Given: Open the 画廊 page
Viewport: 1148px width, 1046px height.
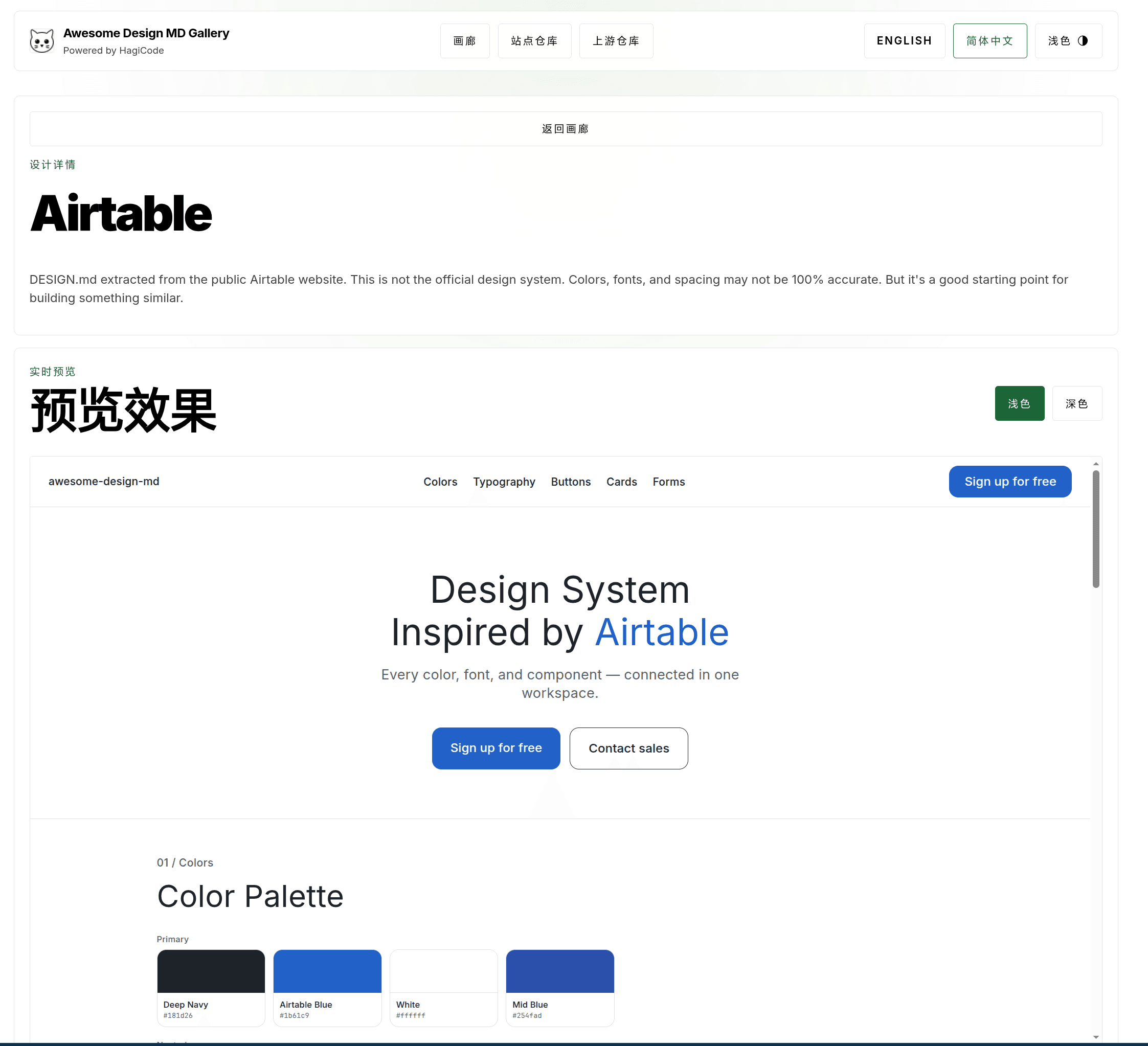Looking at the screenshot, I should (x=465, y=40).
